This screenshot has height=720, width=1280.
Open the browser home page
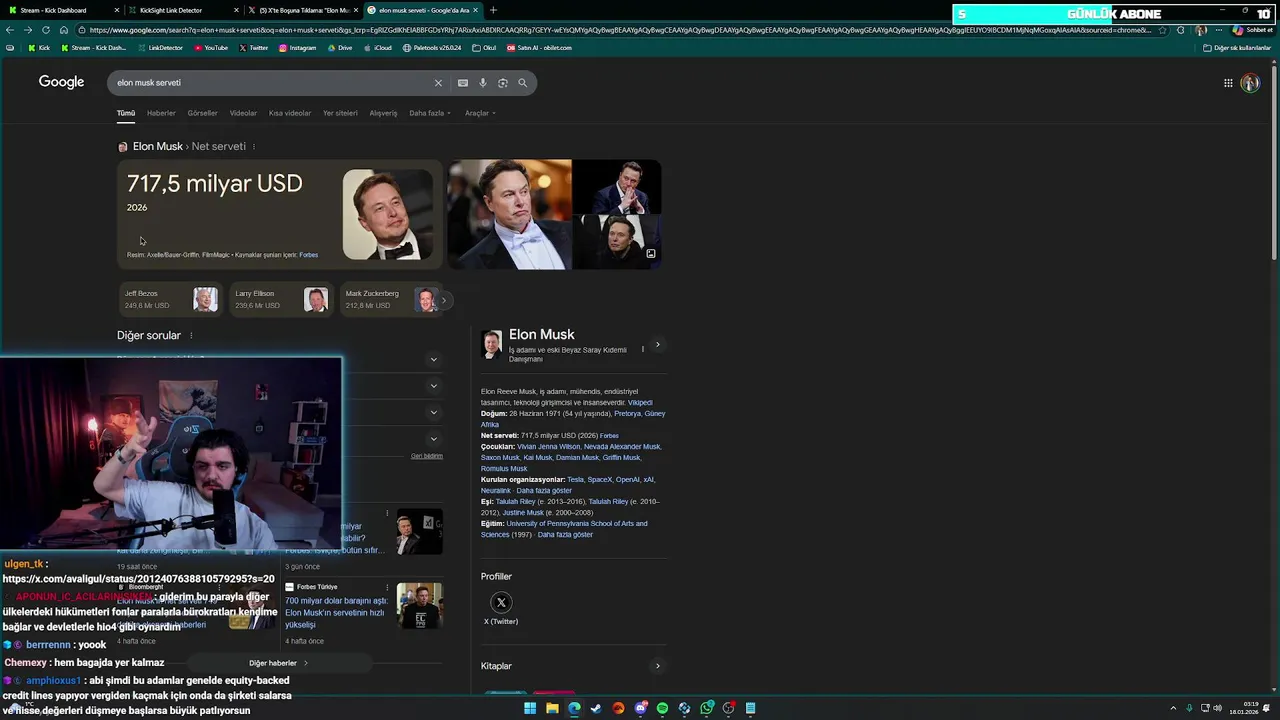click(63, 30)
